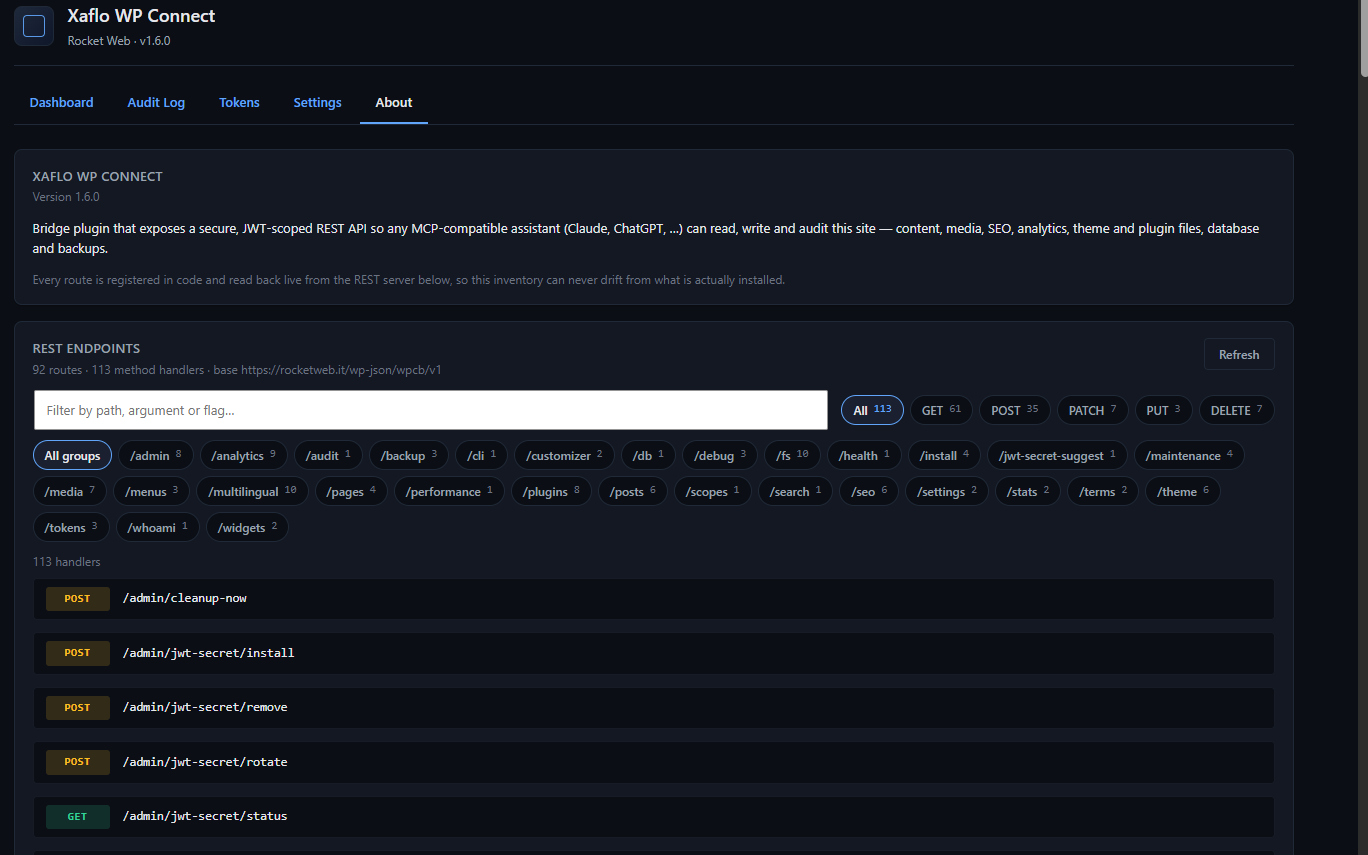This screenshot has height=855, width=1368.
Task: Click the "Version 1.6.0" text
Action: tap(66, 197)
